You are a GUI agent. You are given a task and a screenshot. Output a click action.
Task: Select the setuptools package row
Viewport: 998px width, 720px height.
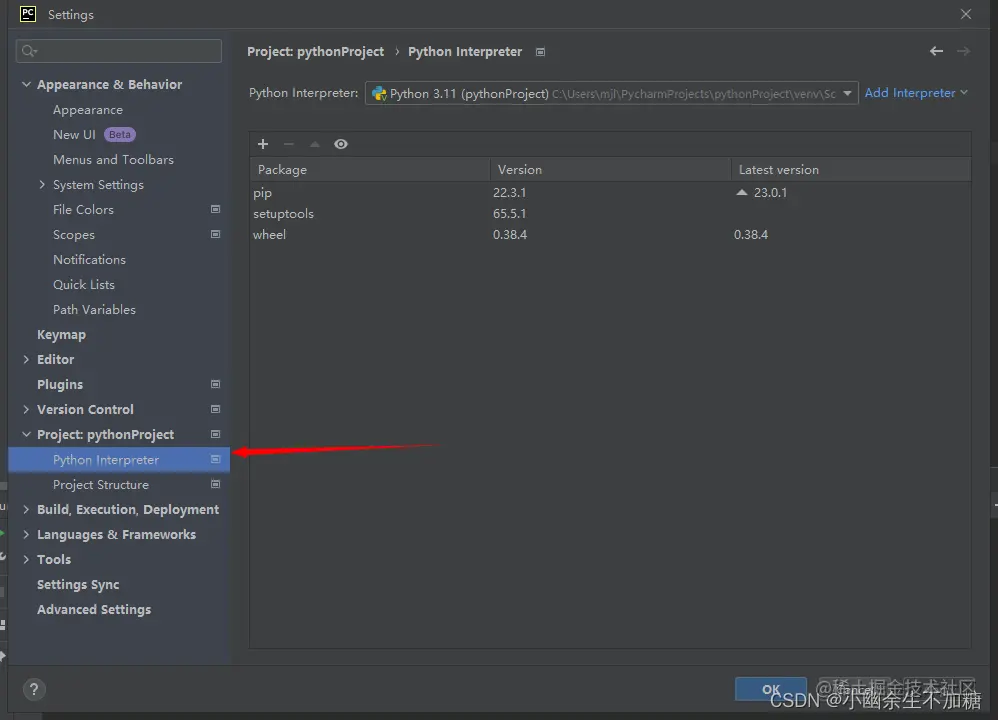[610, 213]
